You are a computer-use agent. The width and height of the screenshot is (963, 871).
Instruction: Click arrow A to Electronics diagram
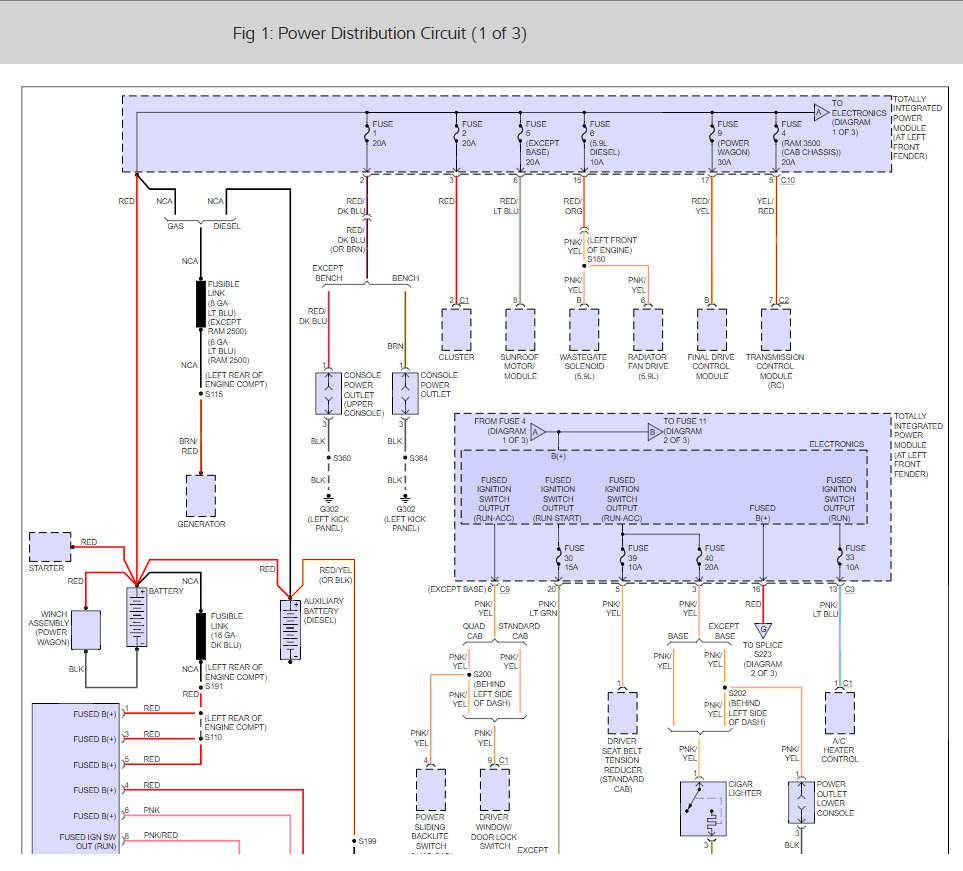click(821, 112)
